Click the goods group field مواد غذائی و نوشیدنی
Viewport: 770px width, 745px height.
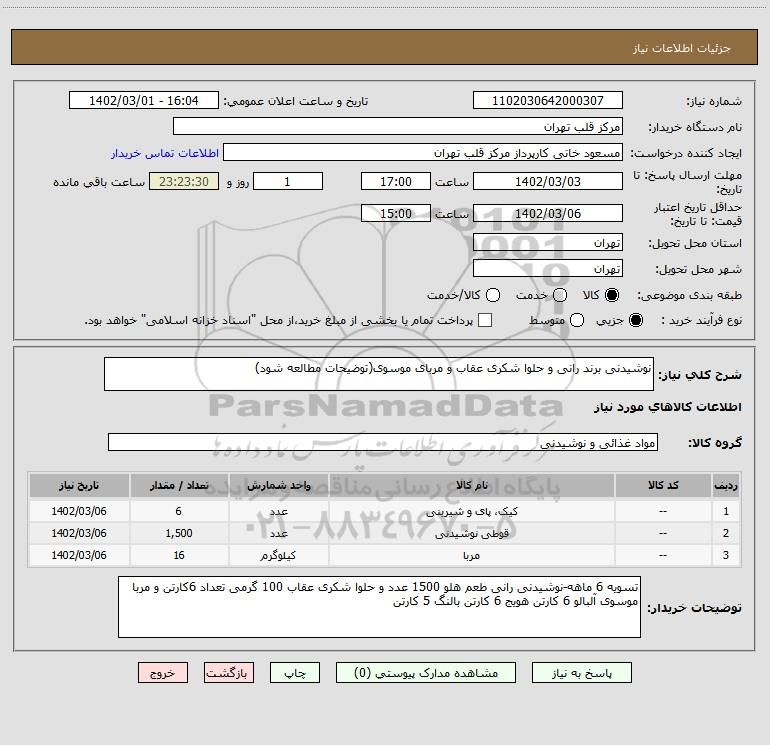click(x=383, y=442)
